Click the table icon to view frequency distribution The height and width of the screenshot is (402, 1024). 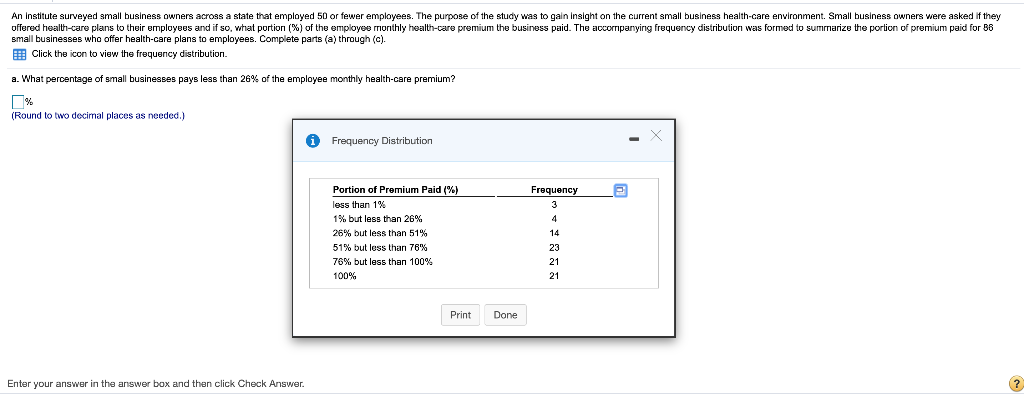point(19,54)
